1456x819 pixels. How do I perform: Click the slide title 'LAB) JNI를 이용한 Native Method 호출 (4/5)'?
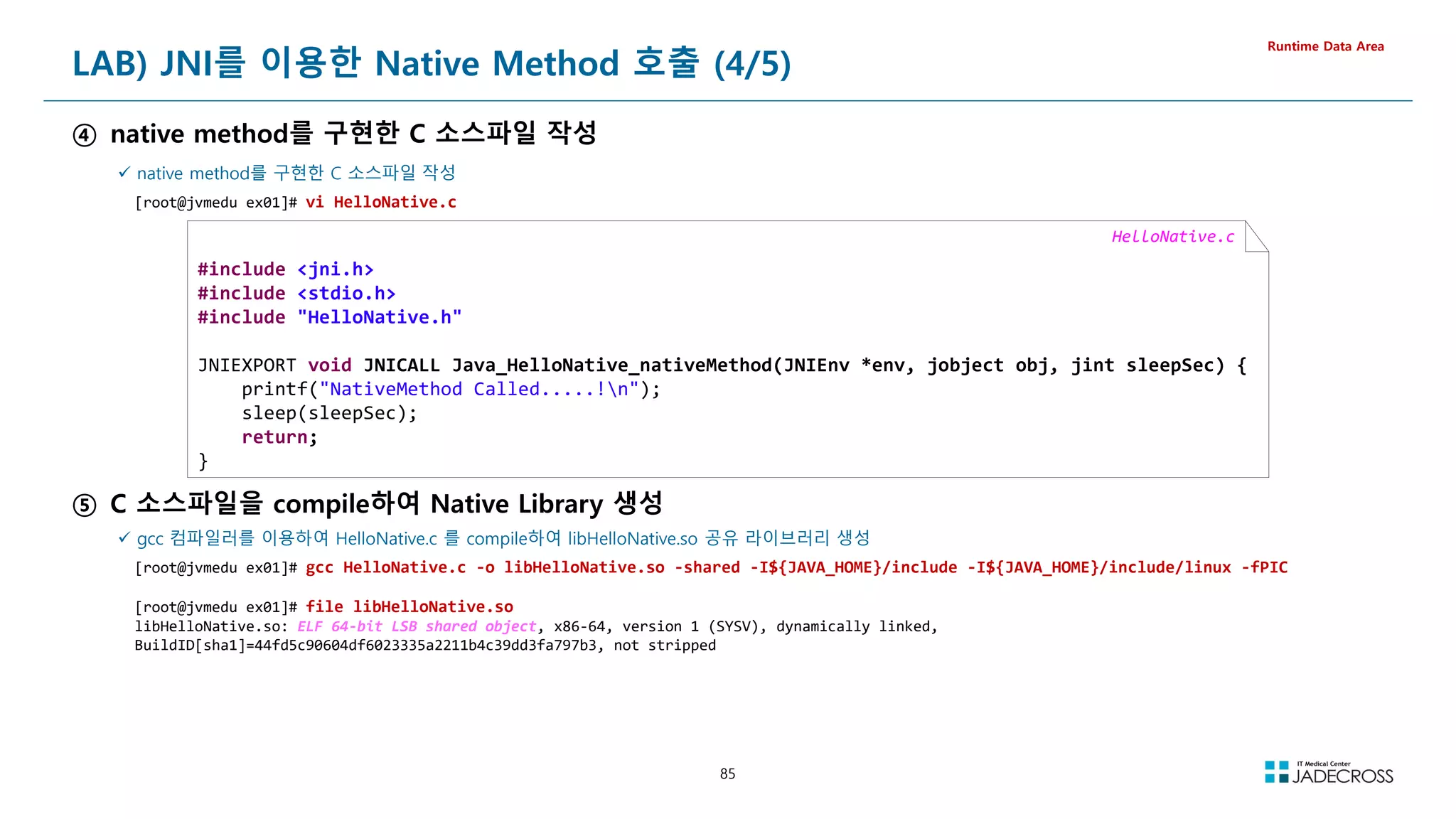coord(432,63)
